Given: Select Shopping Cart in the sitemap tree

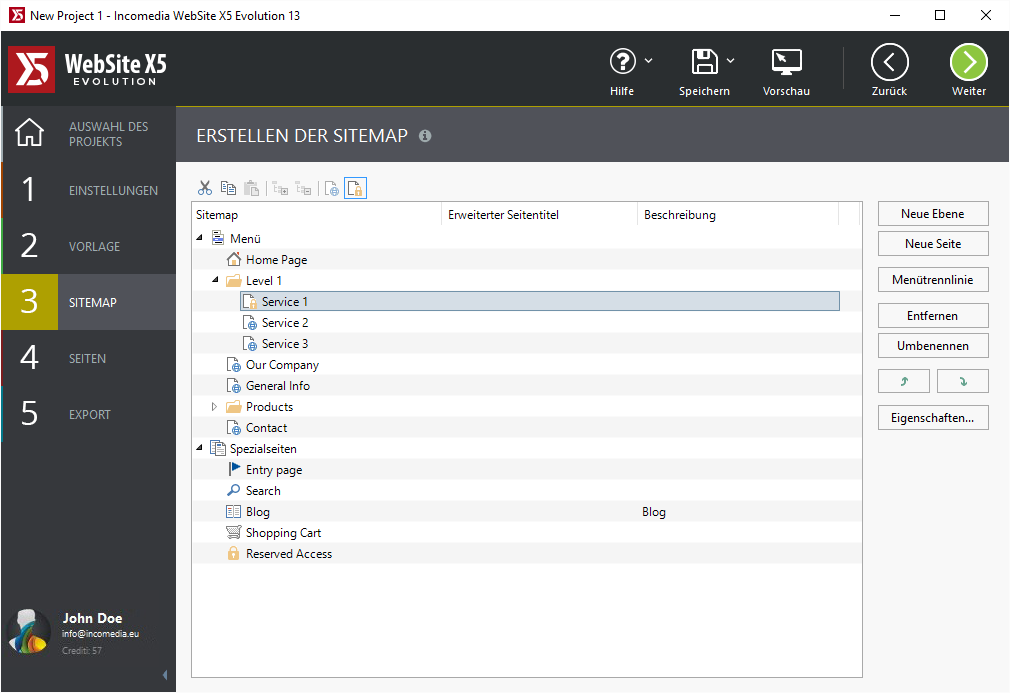Looking at the screenshot, I should click(x=283, y=533).
